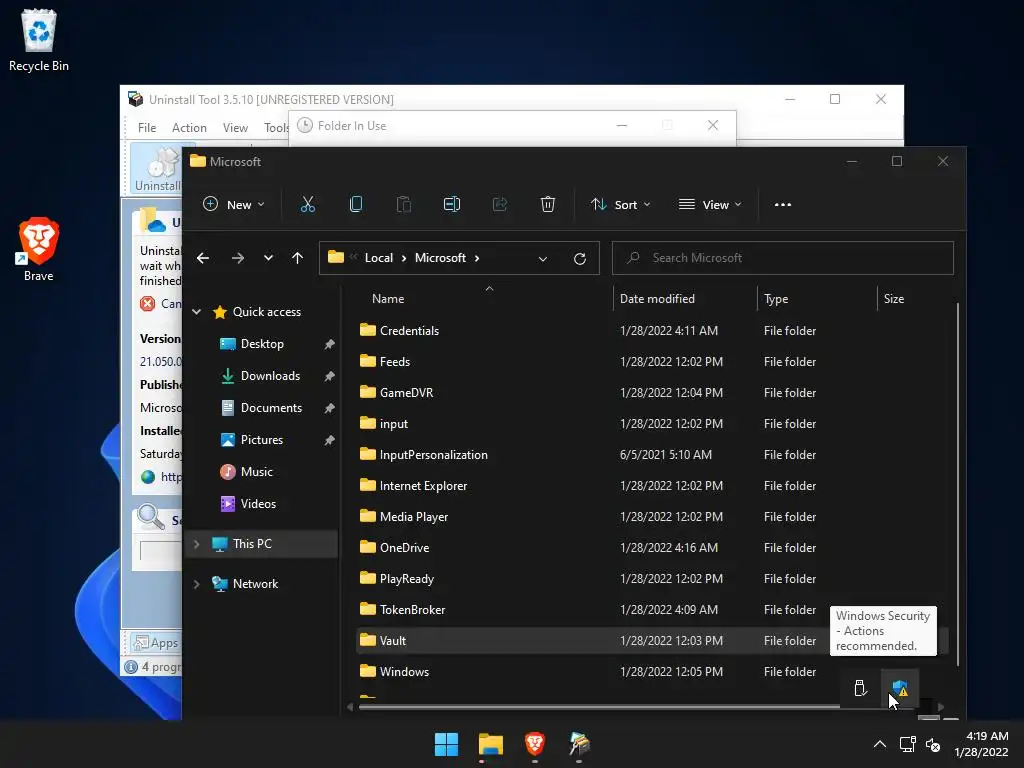Viewport: 1024px width, 768px height.
Task: Go forward with the right arrow button
Action: 238,258
